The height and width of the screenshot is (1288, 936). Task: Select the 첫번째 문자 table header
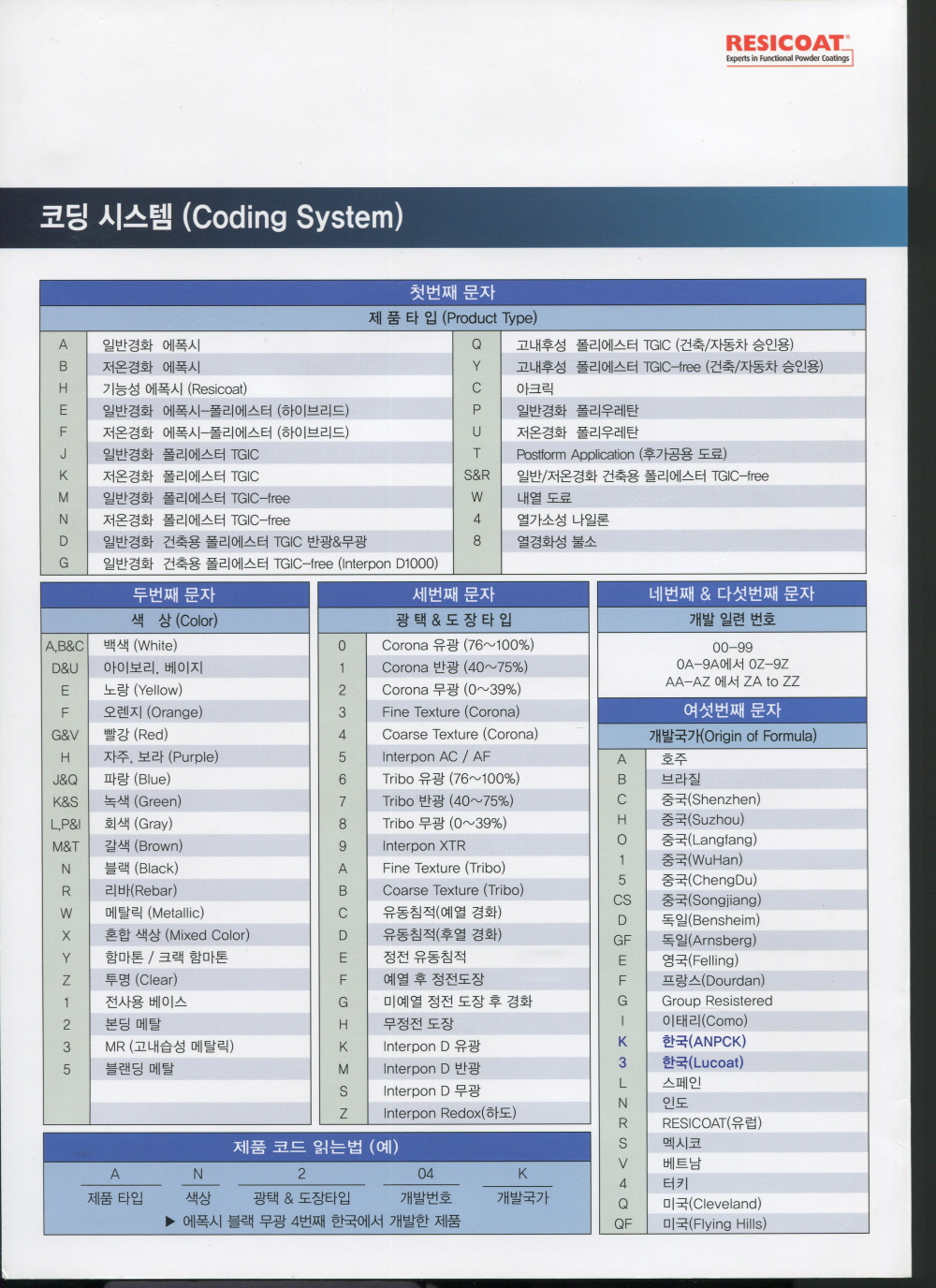452,292
